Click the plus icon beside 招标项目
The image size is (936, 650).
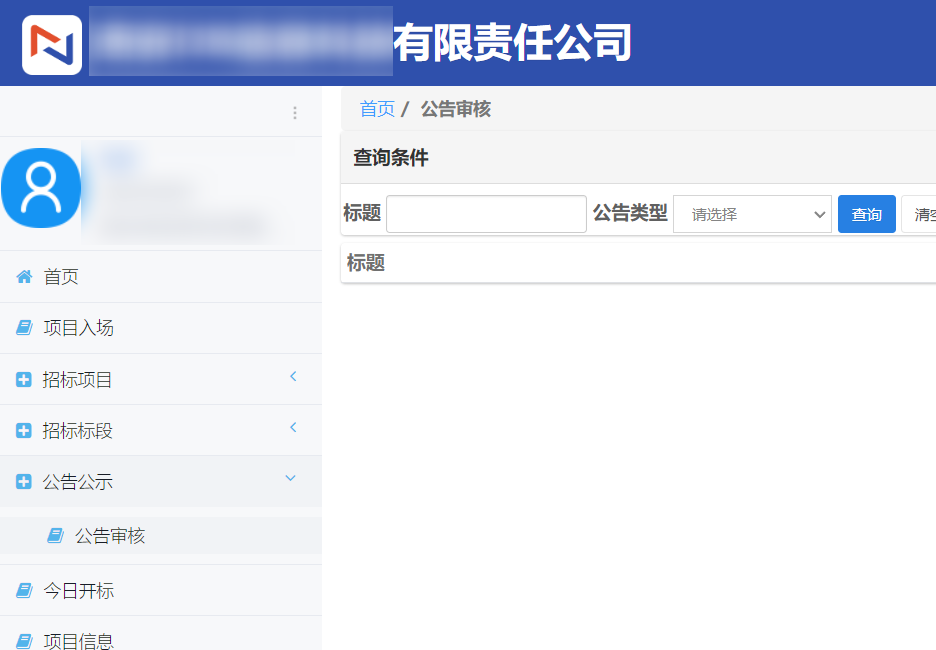click(24, 380)
